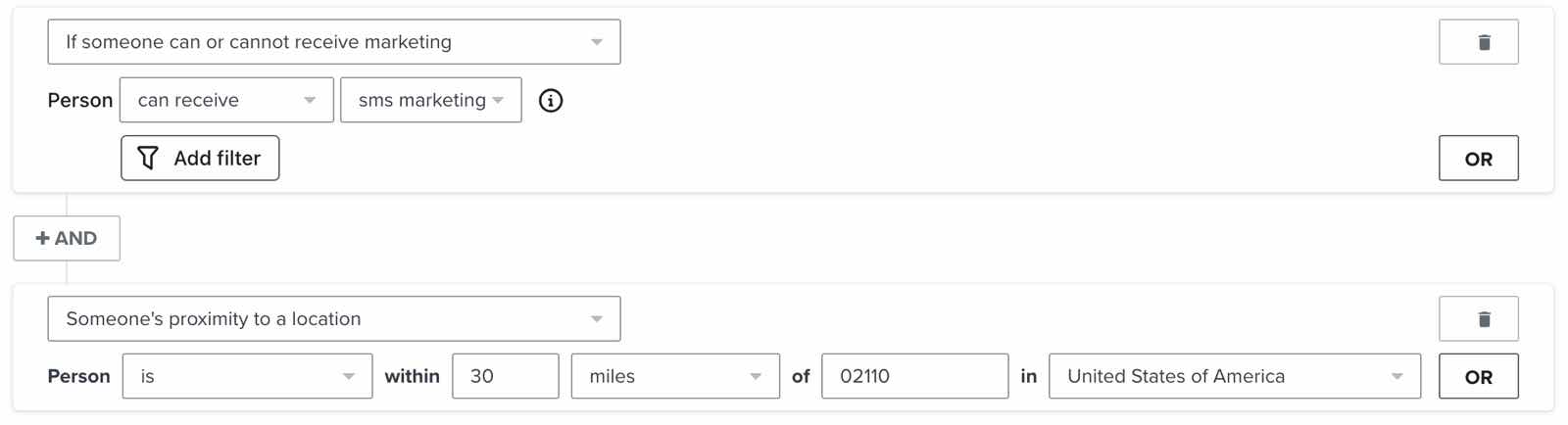Expand the 'can receive' selector

225,100
